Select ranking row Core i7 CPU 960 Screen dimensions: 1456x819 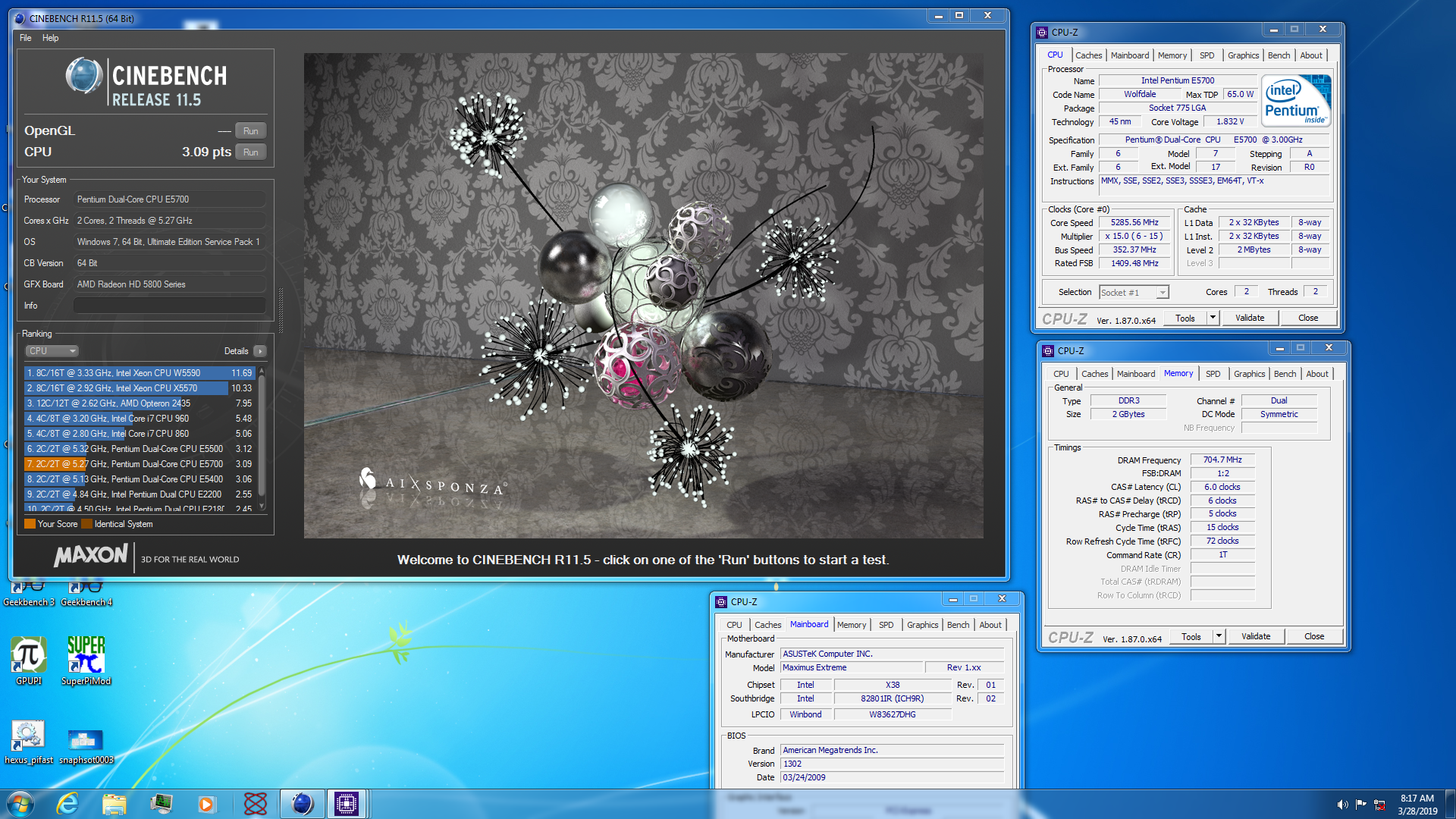[140, 419]
